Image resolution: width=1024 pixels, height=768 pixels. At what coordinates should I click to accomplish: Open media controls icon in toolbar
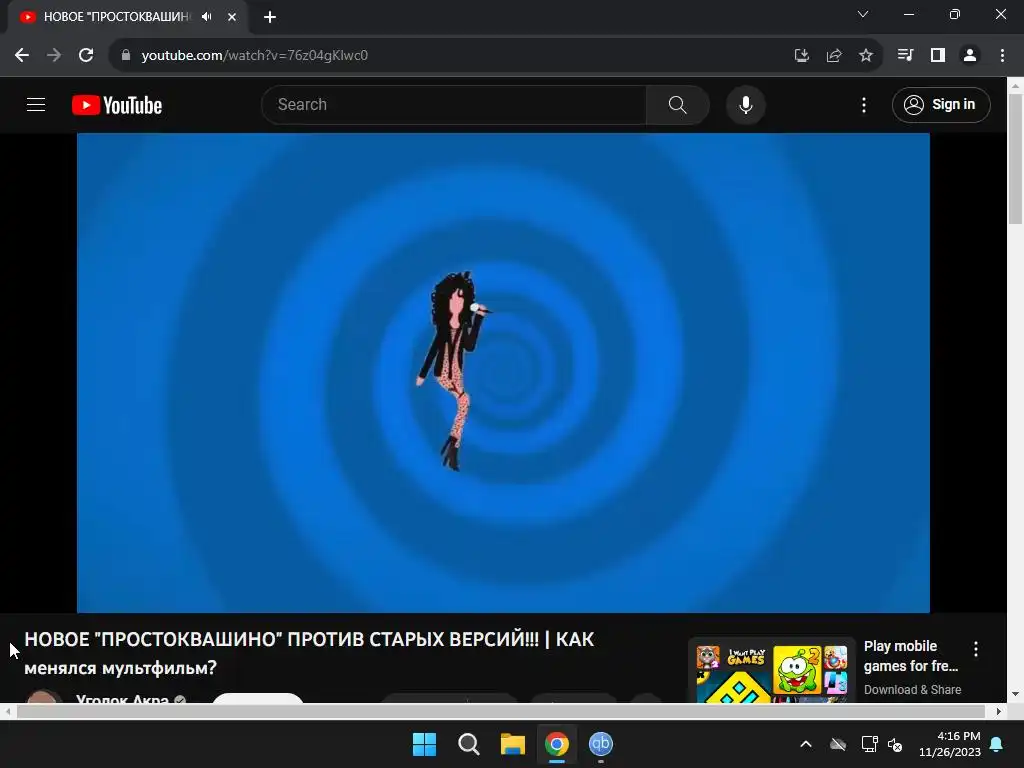point(905,56)
